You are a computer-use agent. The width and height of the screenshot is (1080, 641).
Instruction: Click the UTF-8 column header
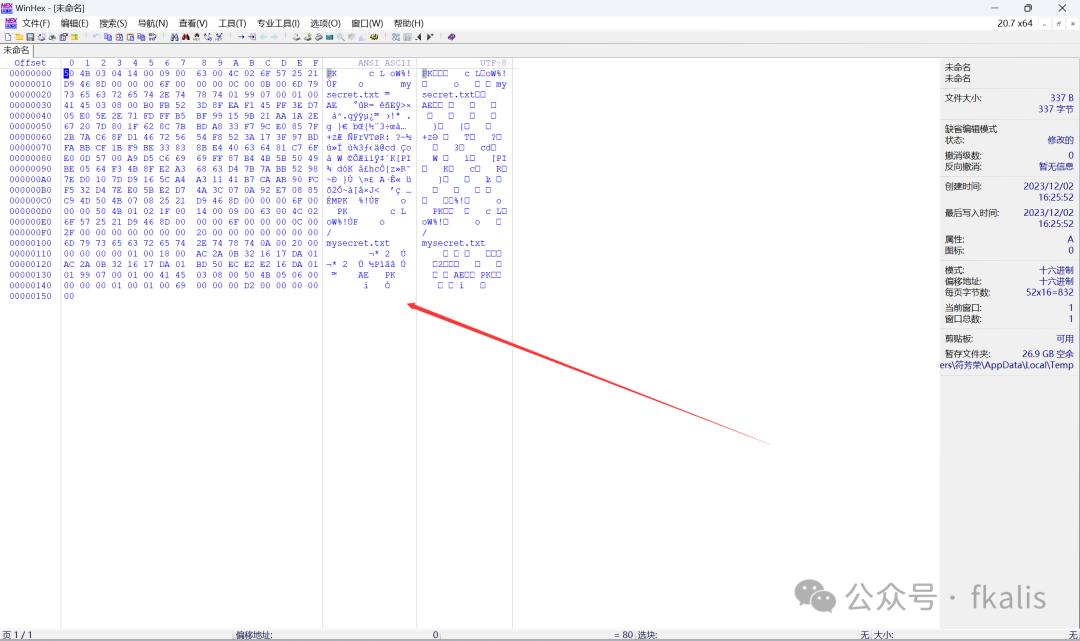pos(493,63)
